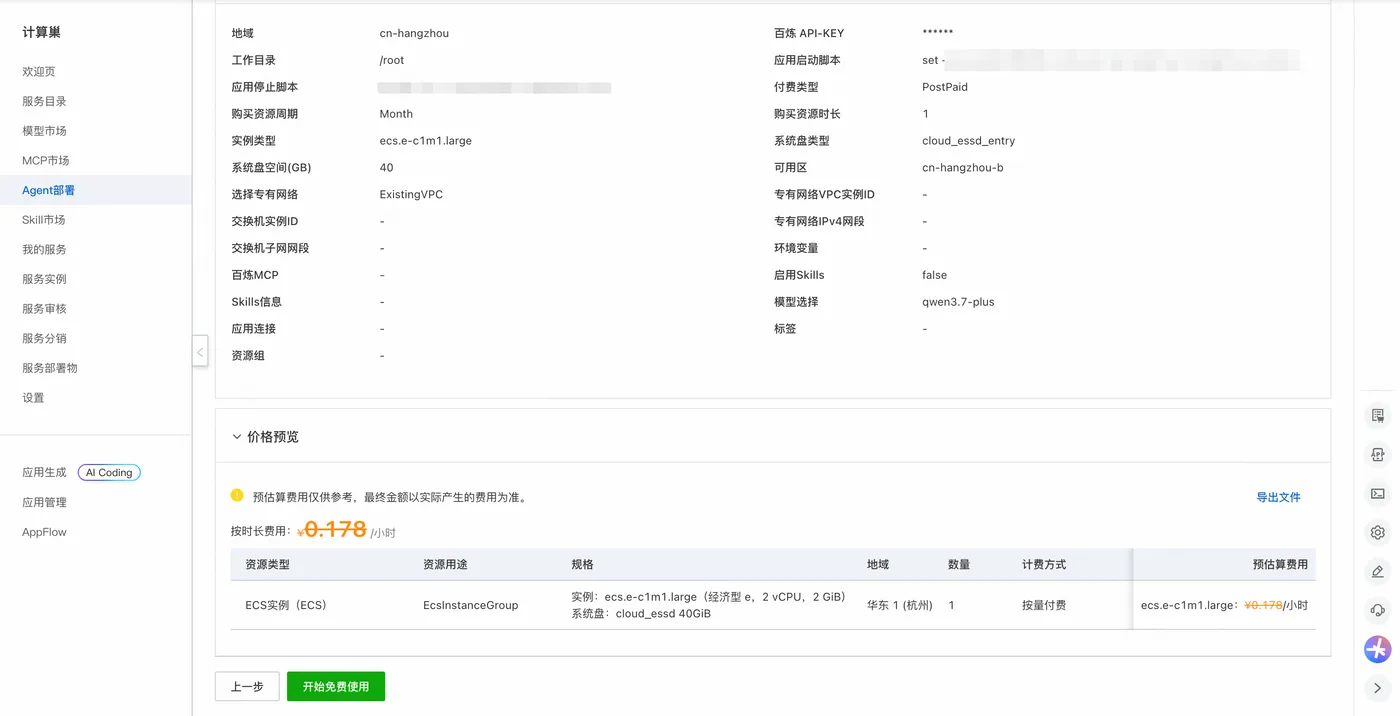
Task: Open 应用管理 in sidebar
Action: (x=44, y=503)
